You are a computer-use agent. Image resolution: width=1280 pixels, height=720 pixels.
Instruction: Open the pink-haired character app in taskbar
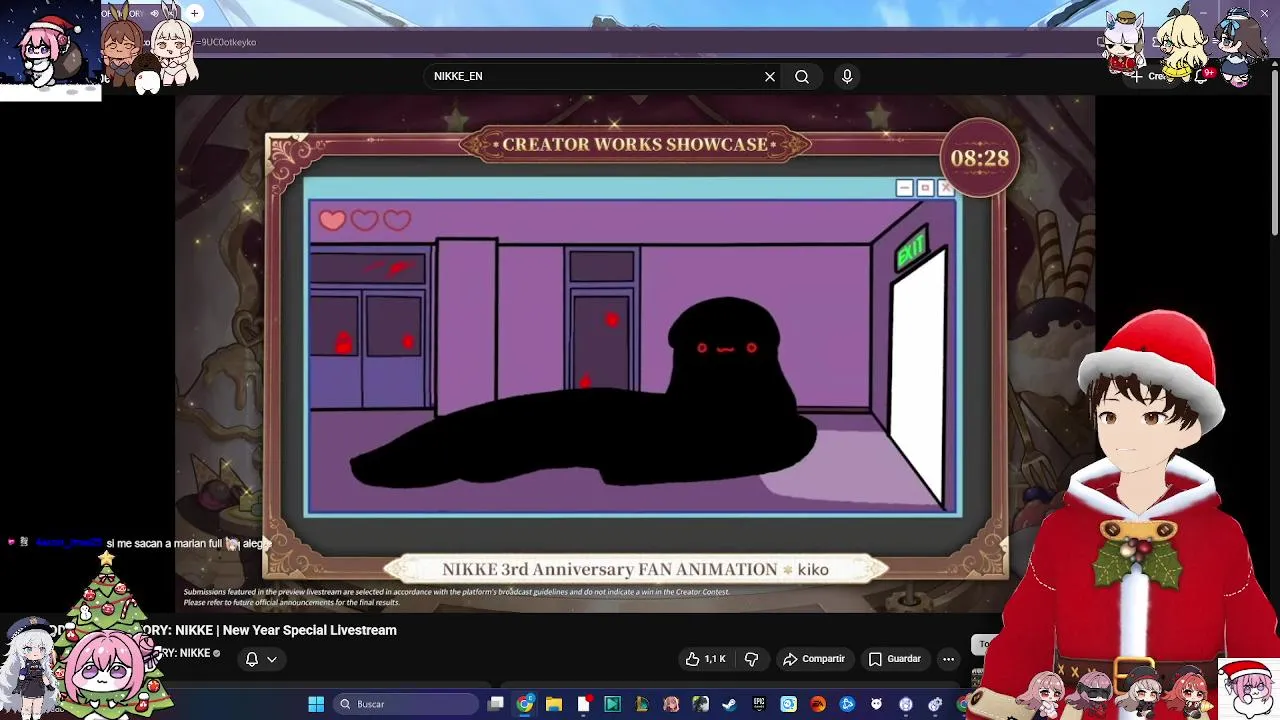(x=671, y=704)
